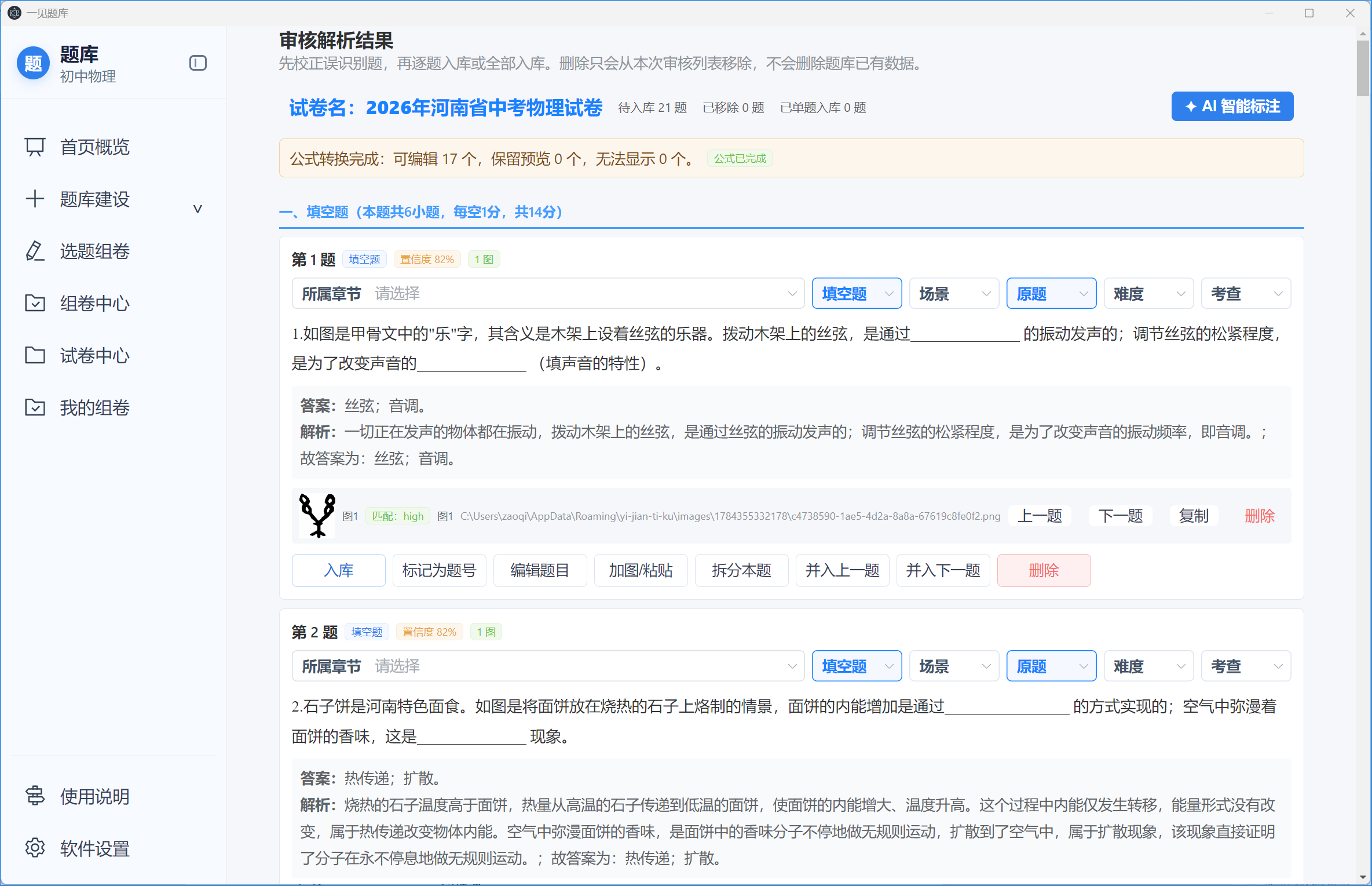Click 并入下一题 button
This screenshot has height=886, width=1372.
click(x=943, y=571)
